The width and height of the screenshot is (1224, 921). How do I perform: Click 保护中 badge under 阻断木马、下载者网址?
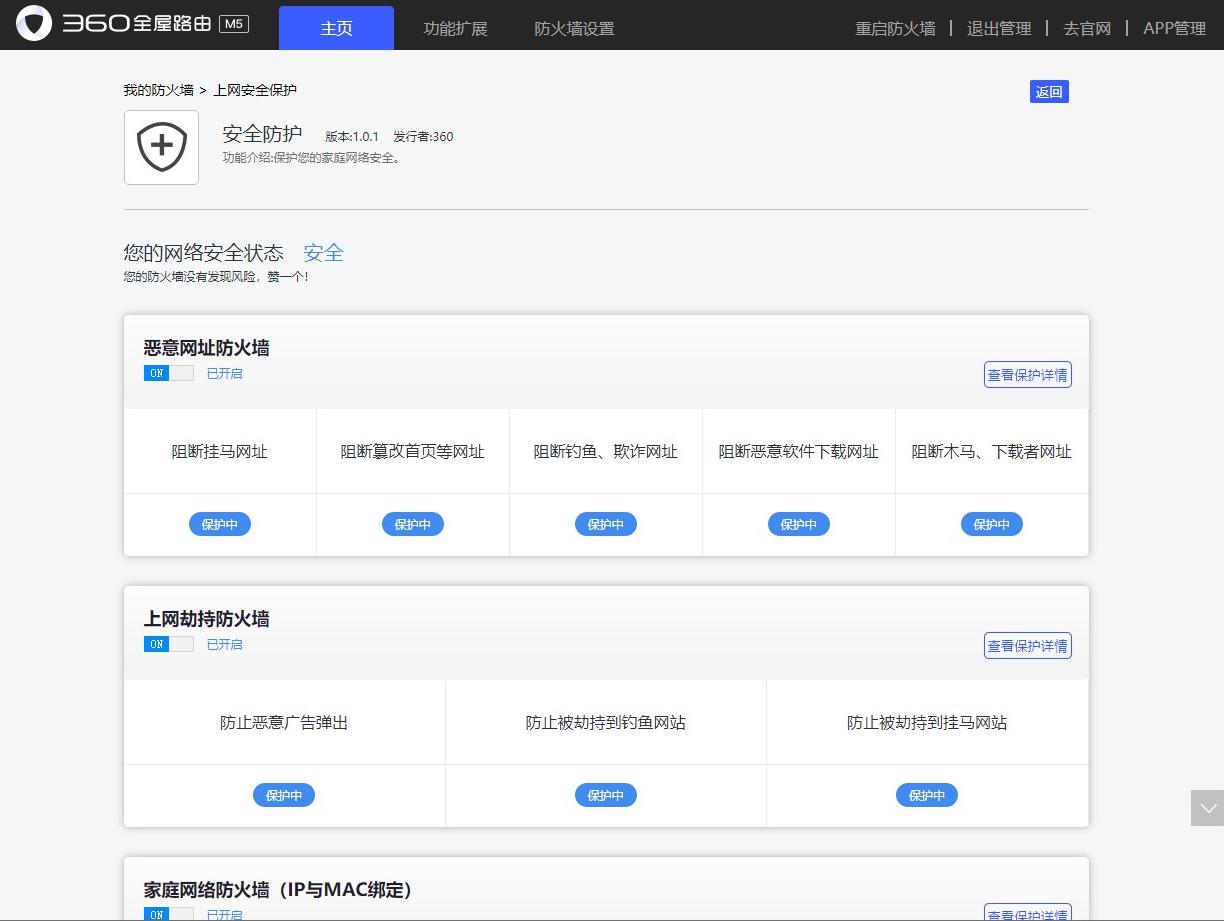coord(991,523)
